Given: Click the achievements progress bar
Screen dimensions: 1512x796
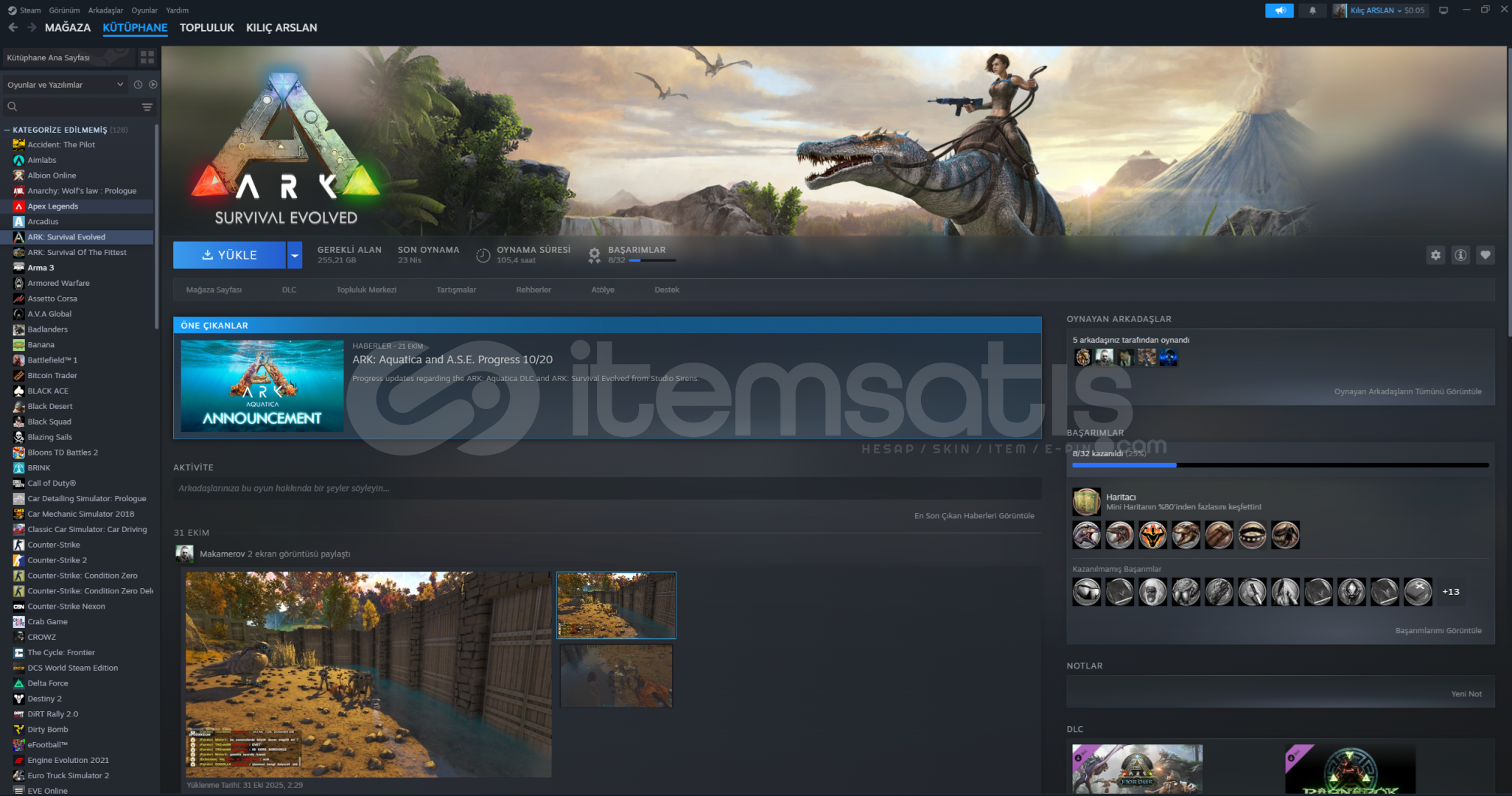Looking at the screenshot, I should click(x=1280, y=465).
